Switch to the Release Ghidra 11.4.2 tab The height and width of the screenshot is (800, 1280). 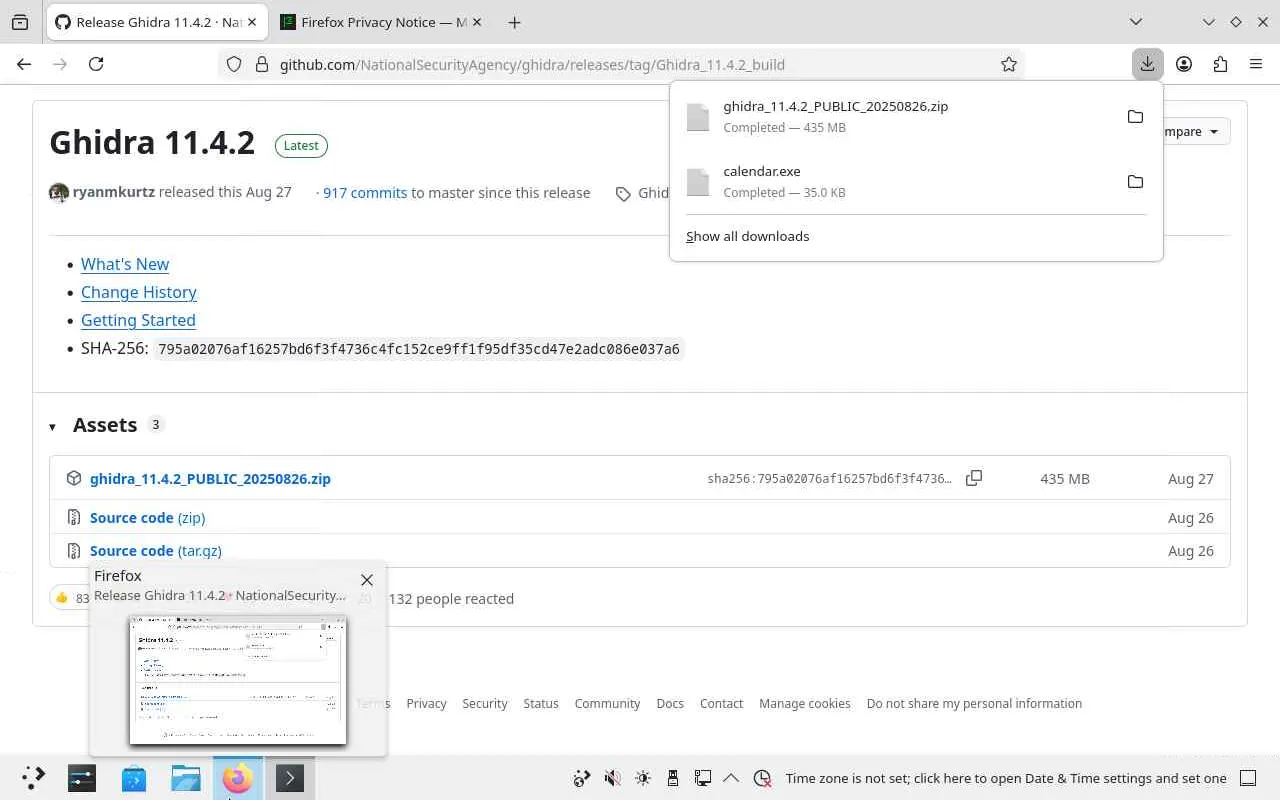coord(157,22)
